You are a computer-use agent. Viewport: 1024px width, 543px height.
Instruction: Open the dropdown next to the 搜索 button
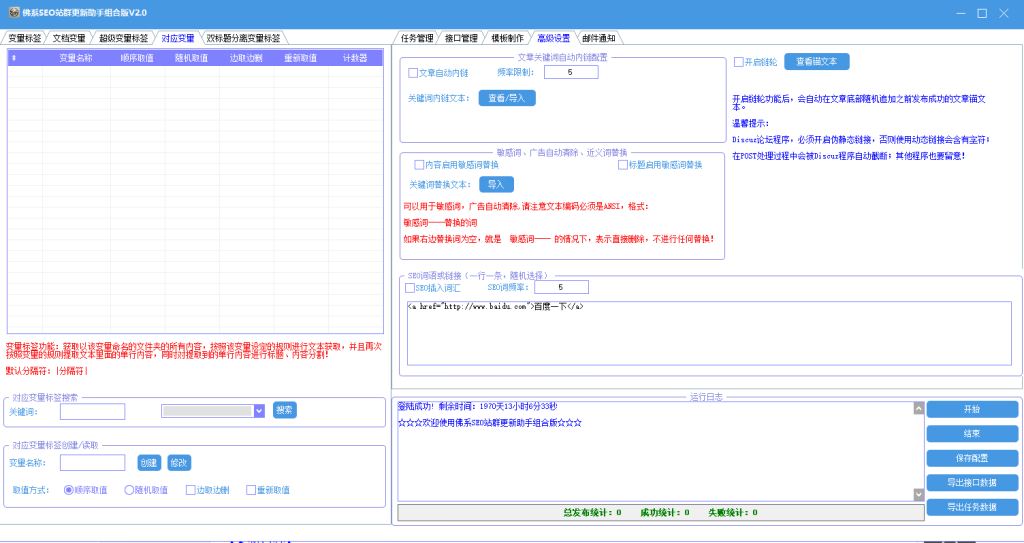259,411
